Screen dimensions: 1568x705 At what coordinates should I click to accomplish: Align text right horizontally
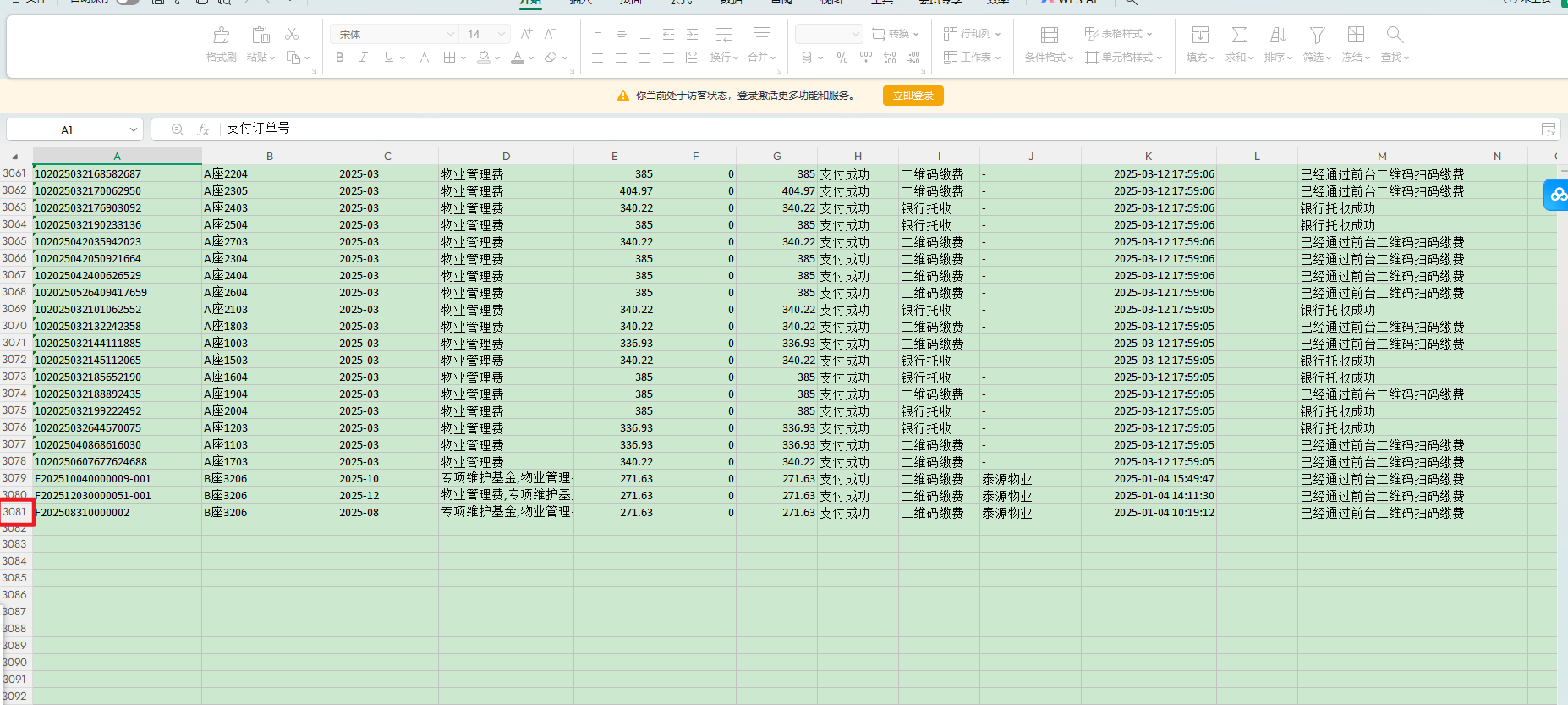coord(645,58)
